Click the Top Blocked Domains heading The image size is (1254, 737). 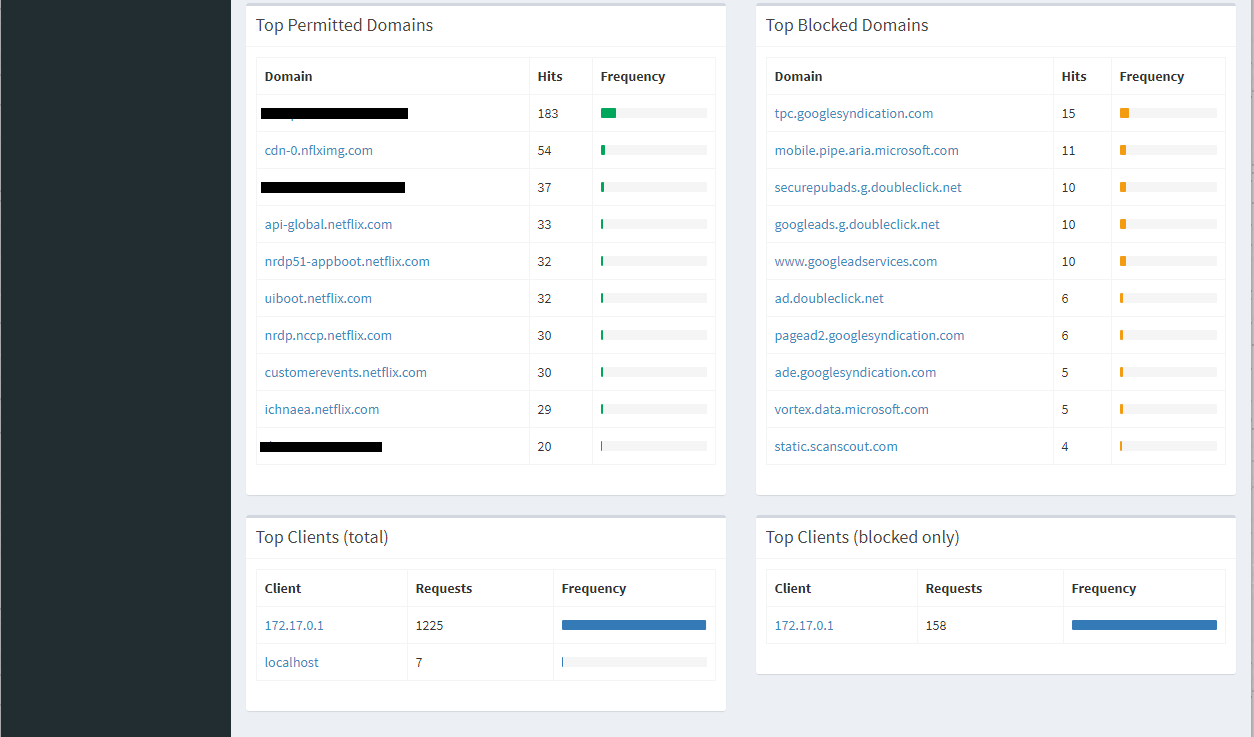pos(847,25)
